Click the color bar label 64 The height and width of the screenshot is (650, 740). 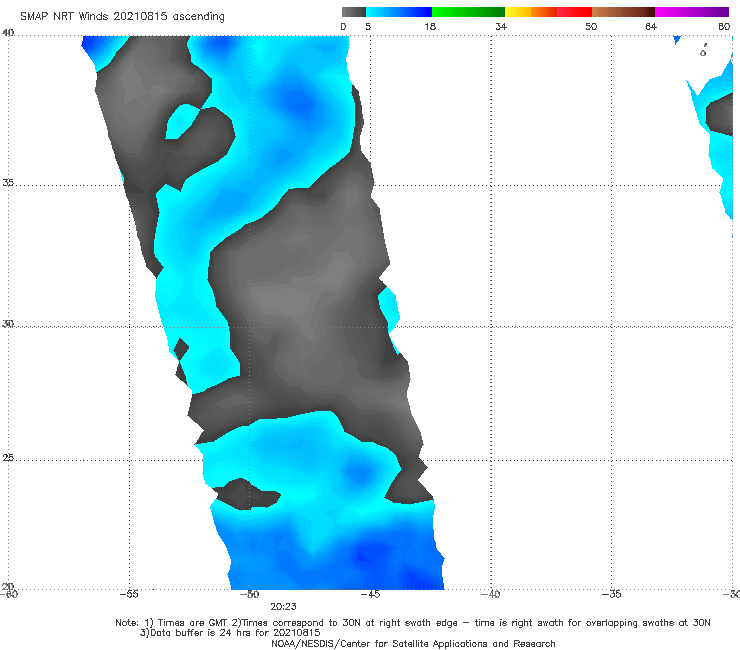pos(651,26)
